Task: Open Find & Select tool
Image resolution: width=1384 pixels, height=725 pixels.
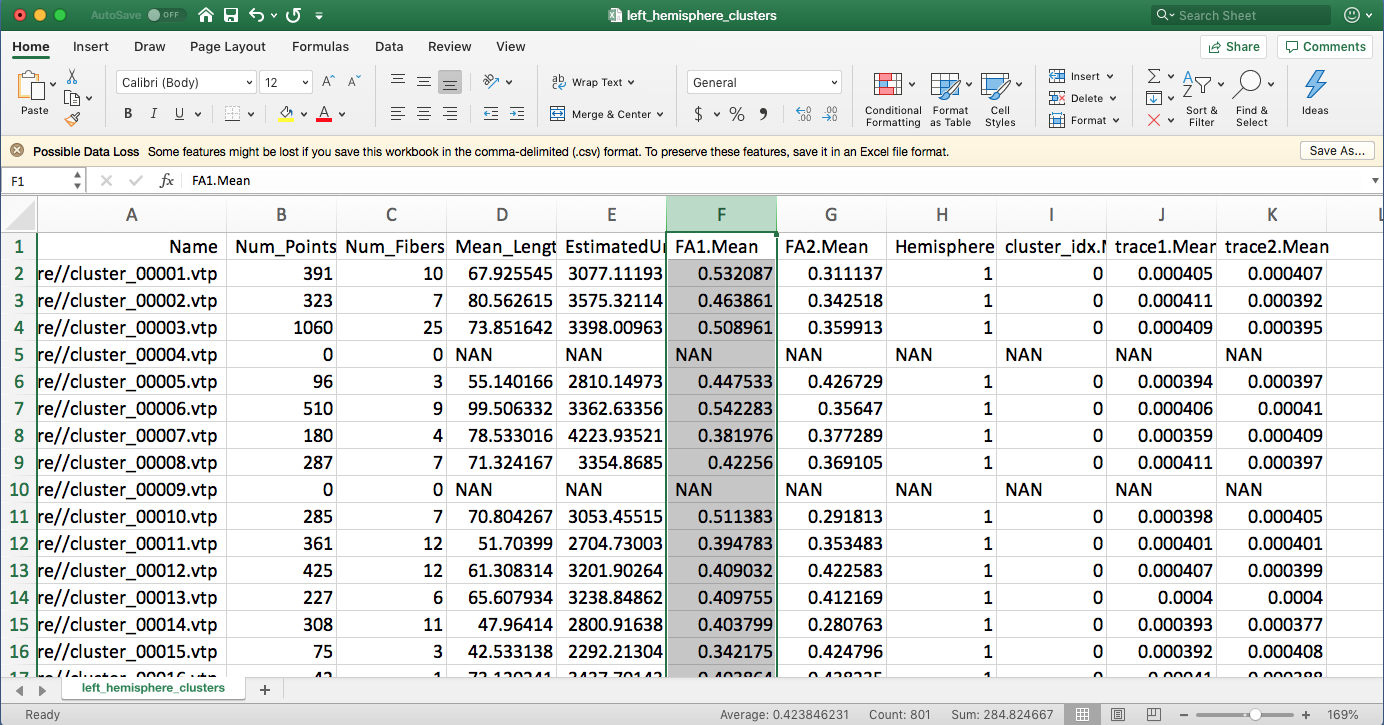Action: click(1251, 99)
